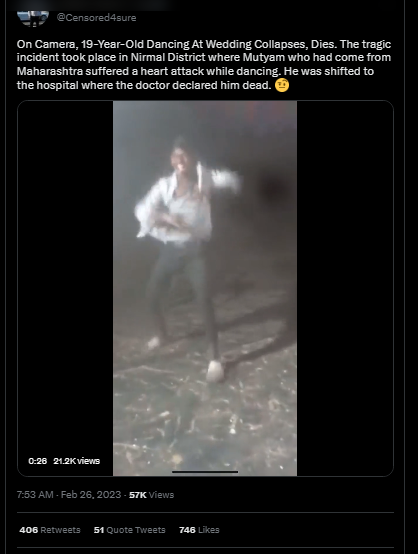Screen dimensions: 418x554
Task: Click the white shoe in the video
Action: tap(215, 371)
